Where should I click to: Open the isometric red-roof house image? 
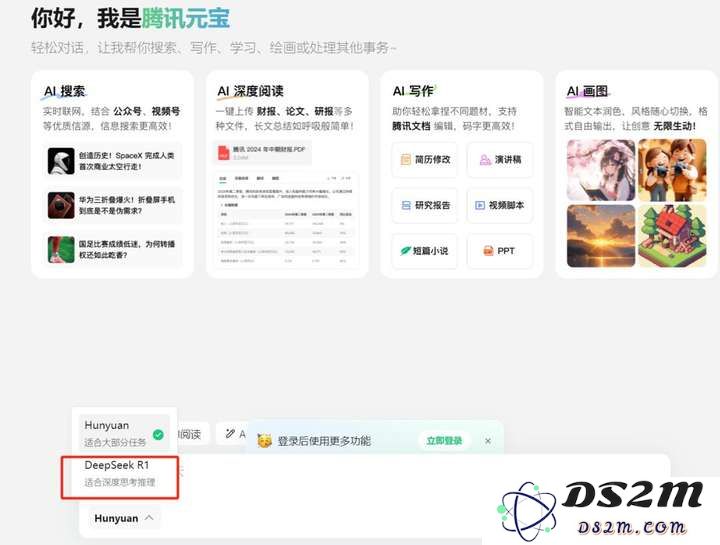coord(672,236)
